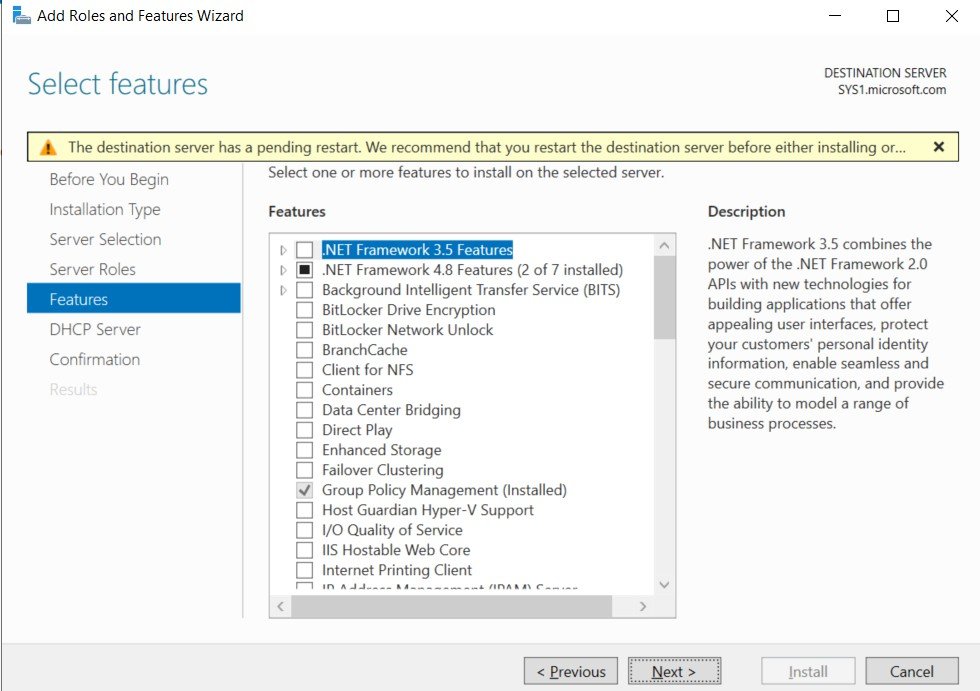Viewport: 980px width, 691px height.
Task: Enable Data Center Bridging checkbox
Action: [x=304, y=410]
